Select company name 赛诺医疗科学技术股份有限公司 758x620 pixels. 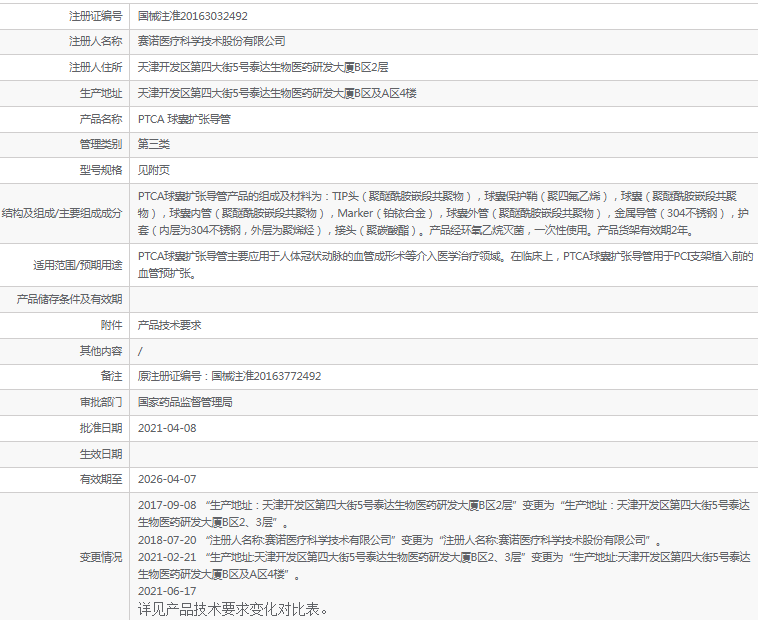coord(211,42)
